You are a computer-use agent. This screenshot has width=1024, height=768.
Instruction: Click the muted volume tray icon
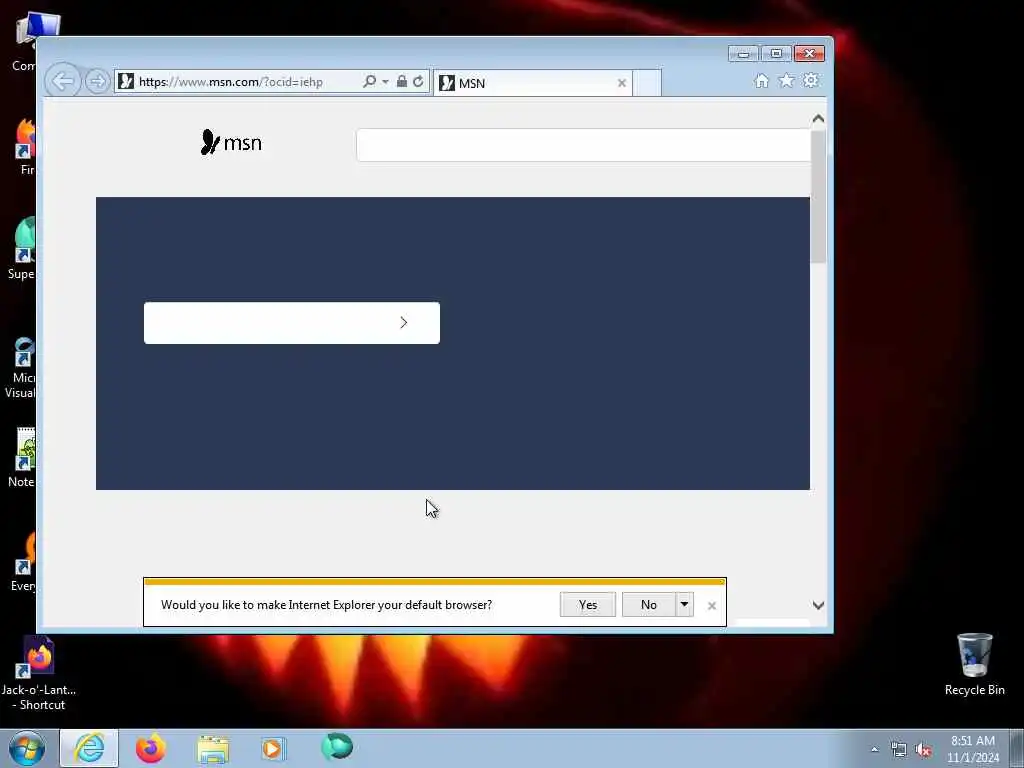coord(923,750)
